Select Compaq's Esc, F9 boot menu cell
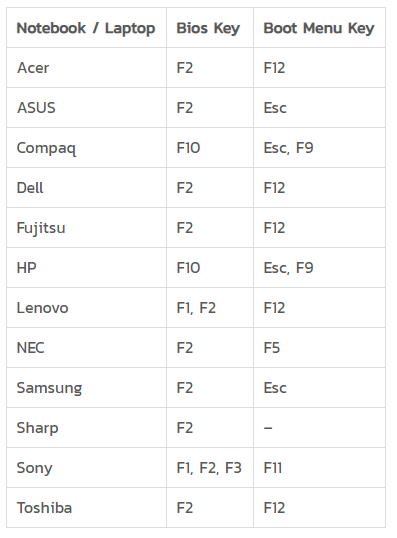This screenshot has width=397, height=538. pos(319,148)
